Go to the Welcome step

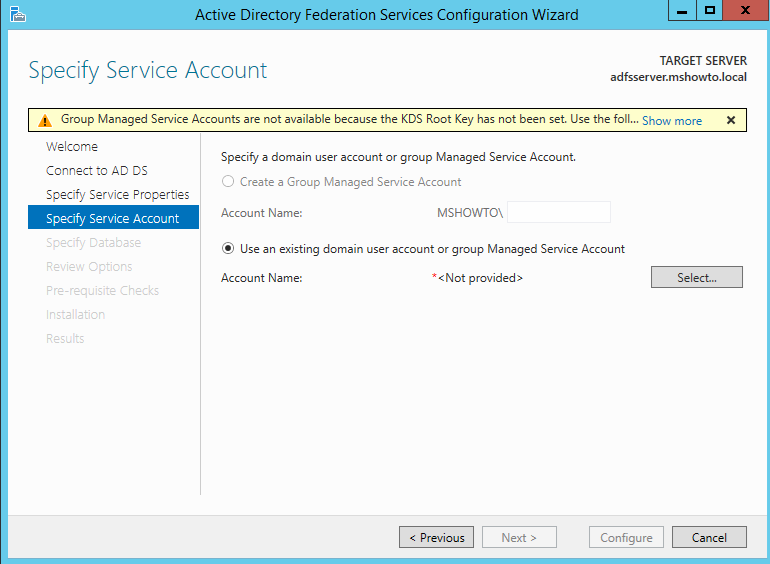72,146
